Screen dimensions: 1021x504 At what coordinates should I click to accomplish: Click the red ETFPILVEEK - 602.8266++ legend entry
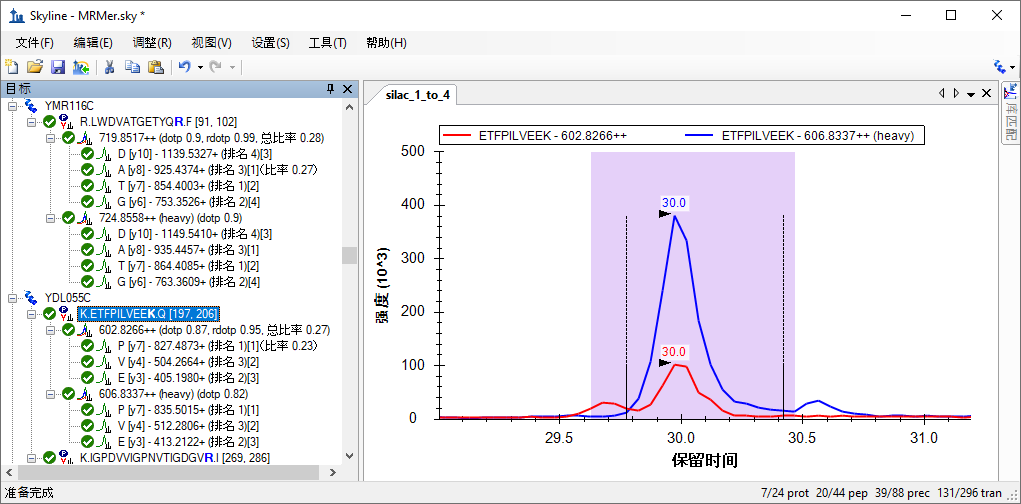point(535,135)
